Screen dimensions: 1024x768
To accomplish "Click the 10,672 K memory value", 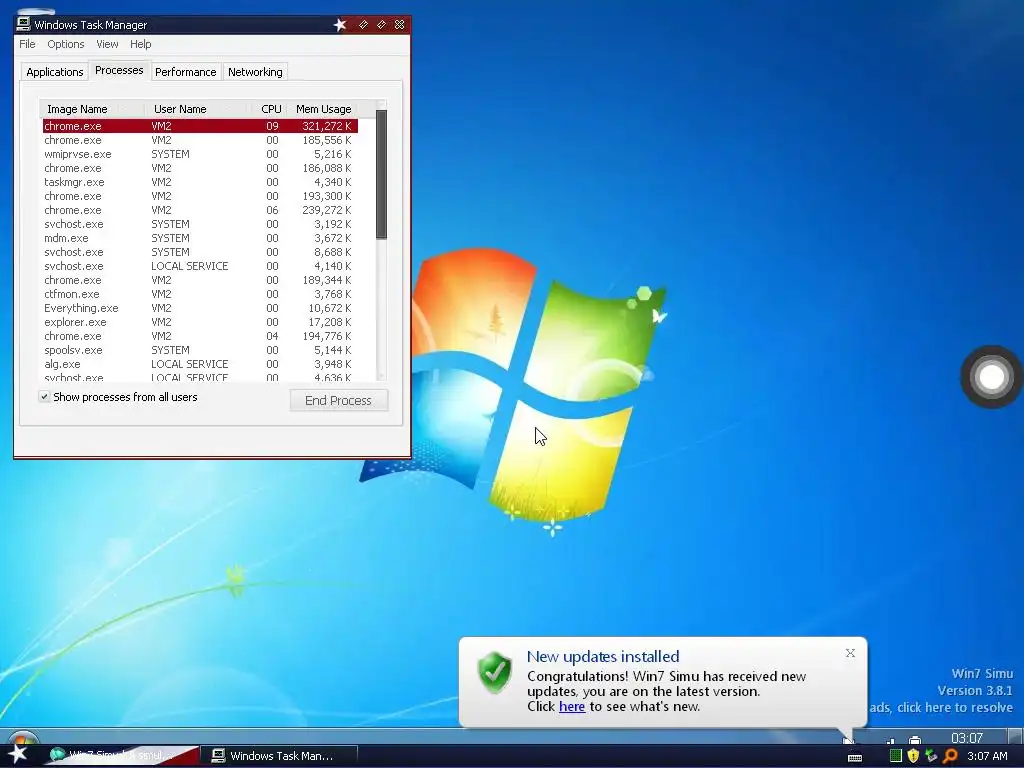I will [330, 308].
